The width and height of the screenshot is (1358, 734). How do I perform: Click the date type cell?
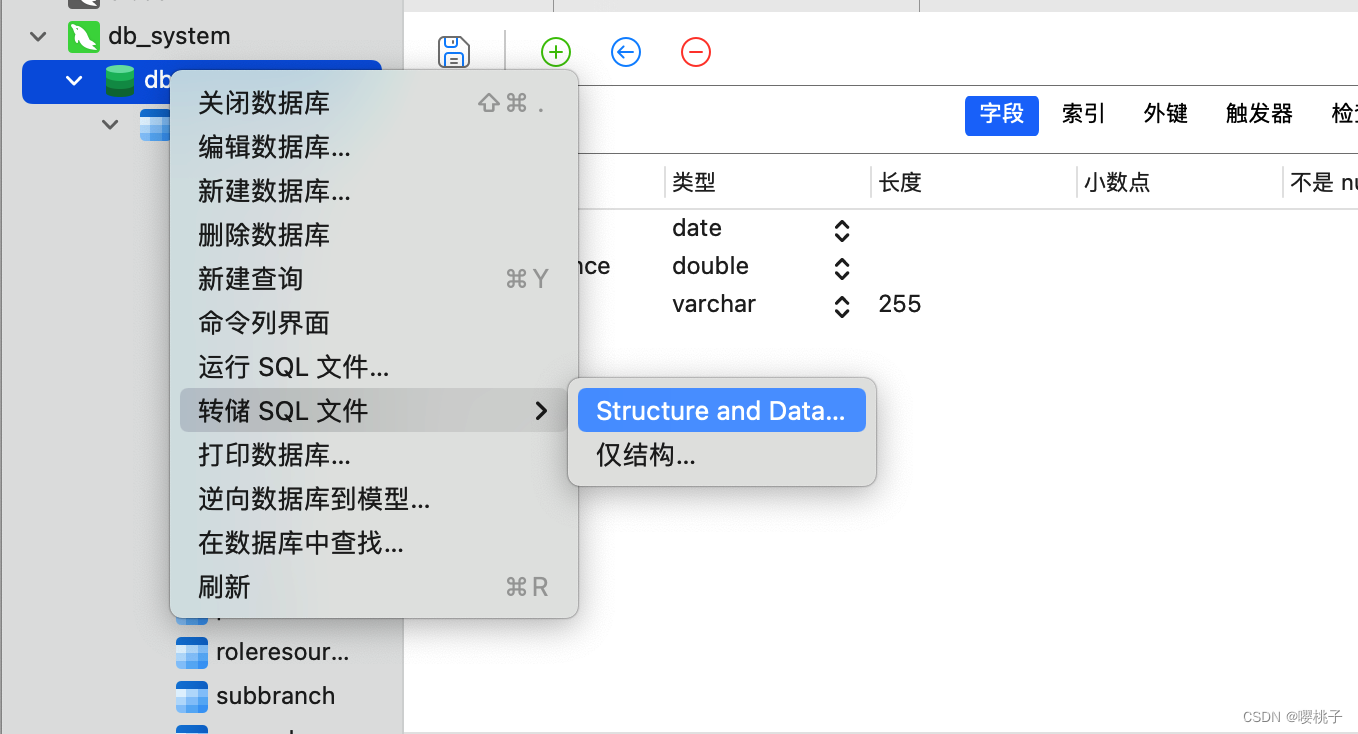pos(697,229)
